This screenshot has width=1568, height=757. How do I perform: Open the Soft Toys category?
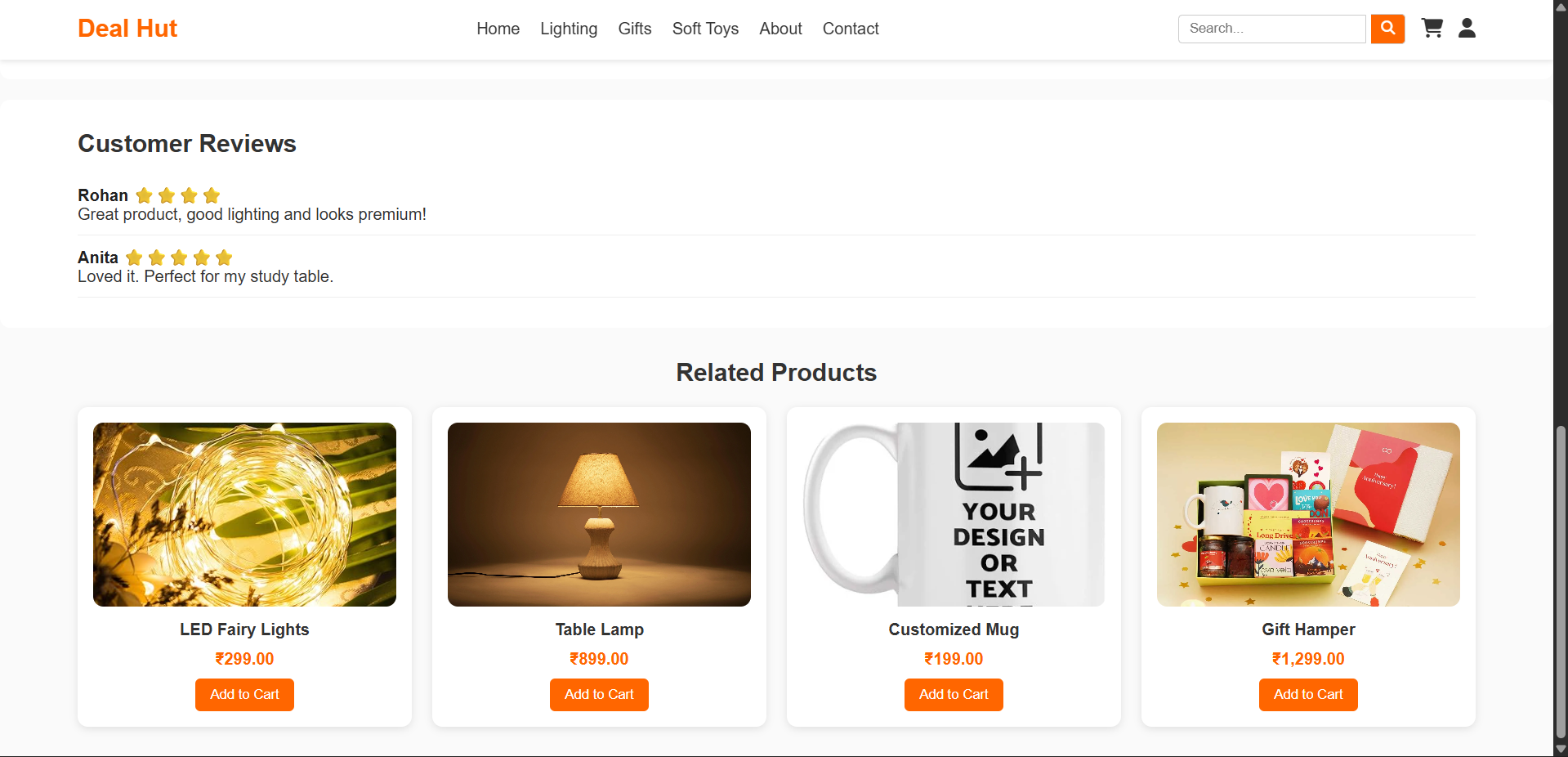coord(705,29)
